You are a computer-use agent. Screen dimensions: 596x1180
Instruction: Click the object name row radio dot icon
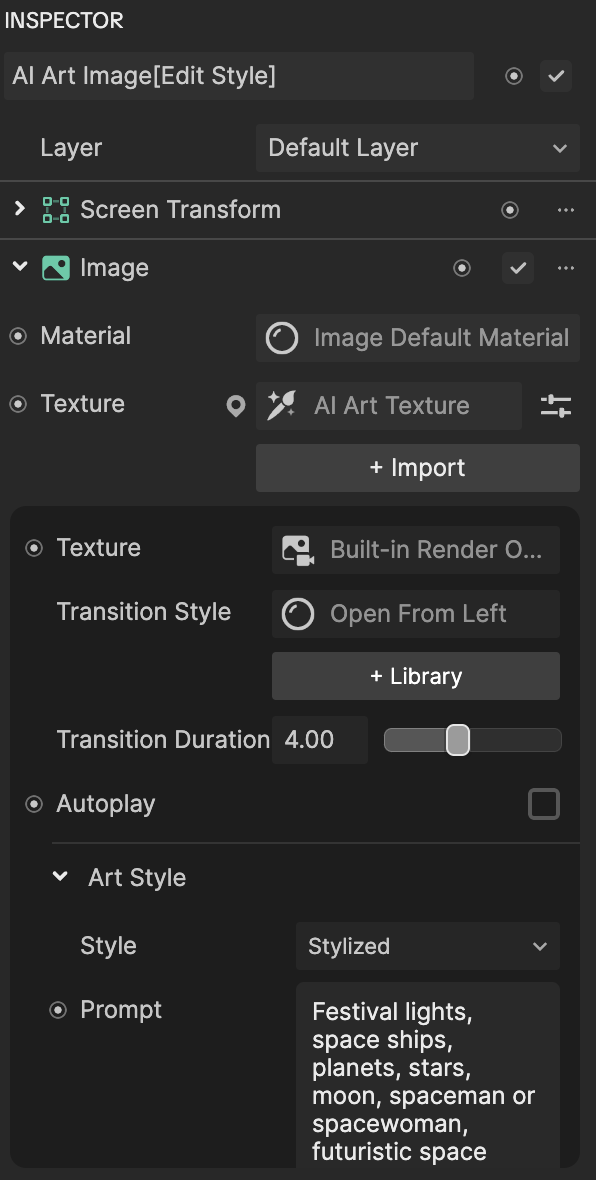click(x=514, y=76)
